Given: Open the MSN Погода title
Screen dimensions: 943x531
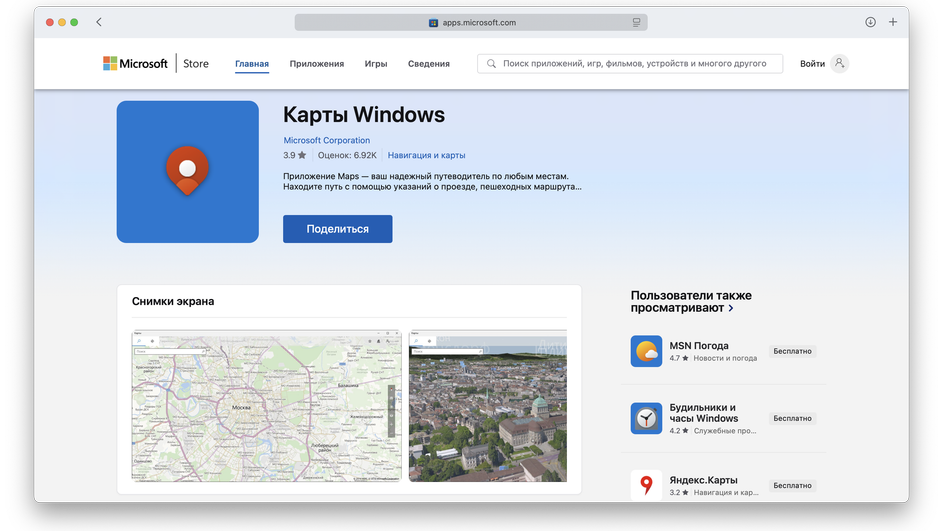Looking at the screenshot, I should [x=699, y=346].
